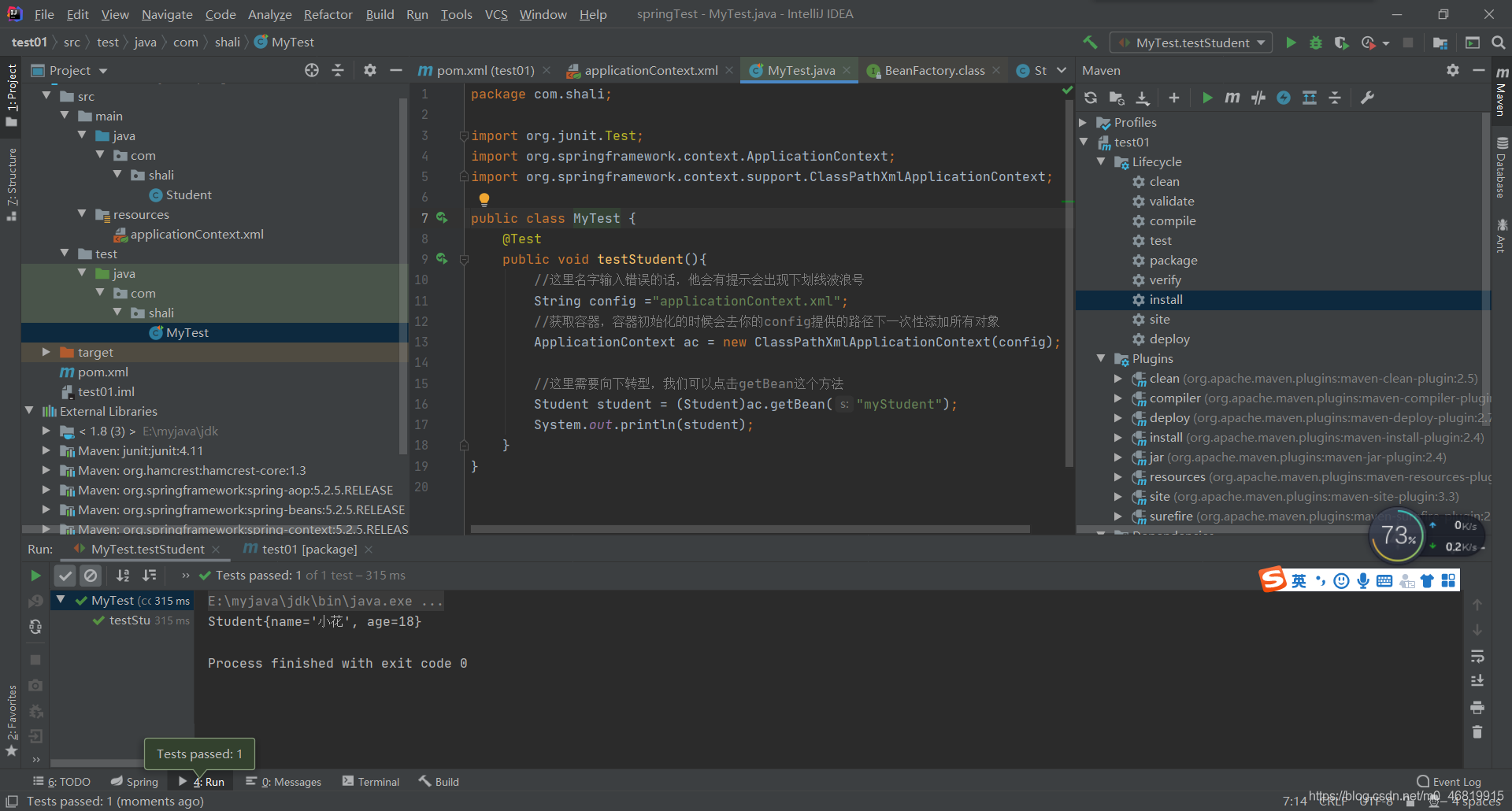Open Maven Settings wrench icon
1512x811 pixels.
point(1367,98)
